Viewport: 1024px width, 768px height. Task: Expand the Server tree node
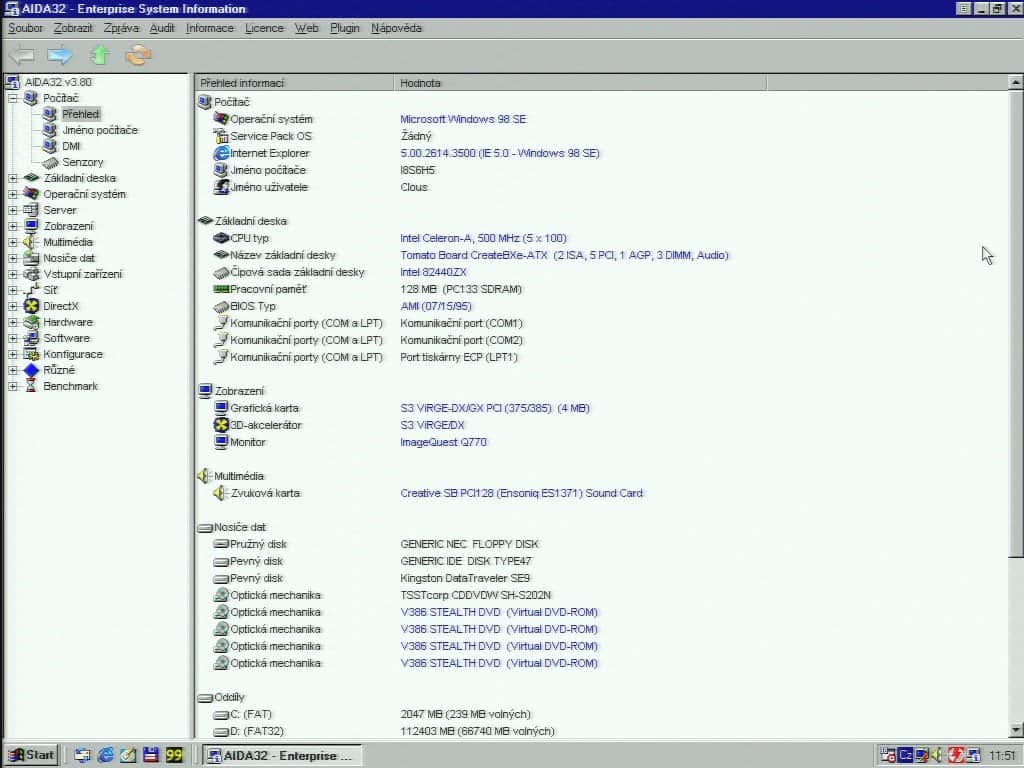click(x=12, y=210)
